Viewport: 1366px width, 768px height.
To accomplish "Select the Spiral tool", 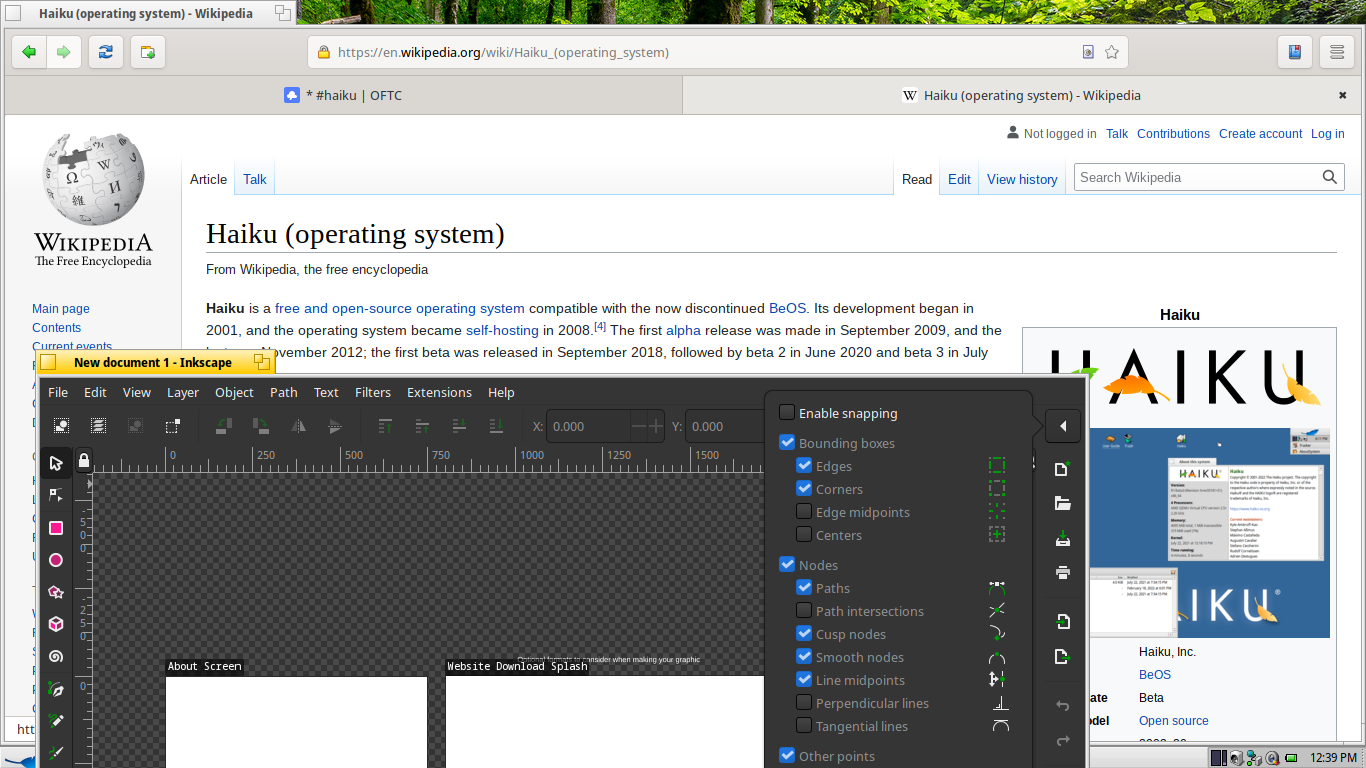I will click(x=56, y=656).
